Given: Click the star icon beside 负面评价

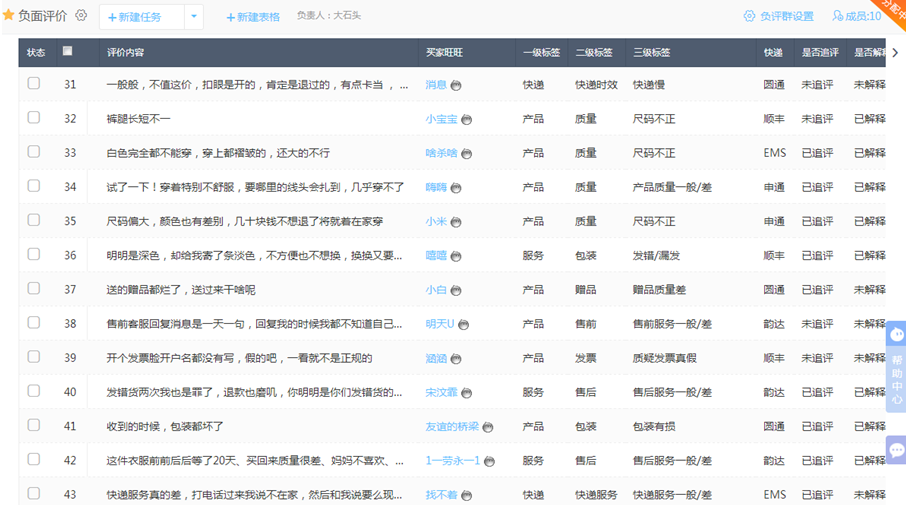Looking at the screenshot, I should (x=9, y=16).
